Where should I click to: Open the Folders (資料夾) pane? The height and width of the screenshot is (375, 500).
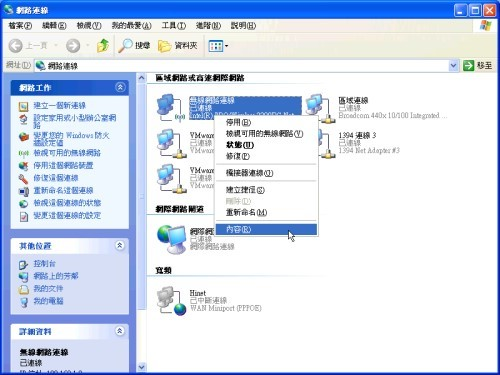tap(178, 46)
